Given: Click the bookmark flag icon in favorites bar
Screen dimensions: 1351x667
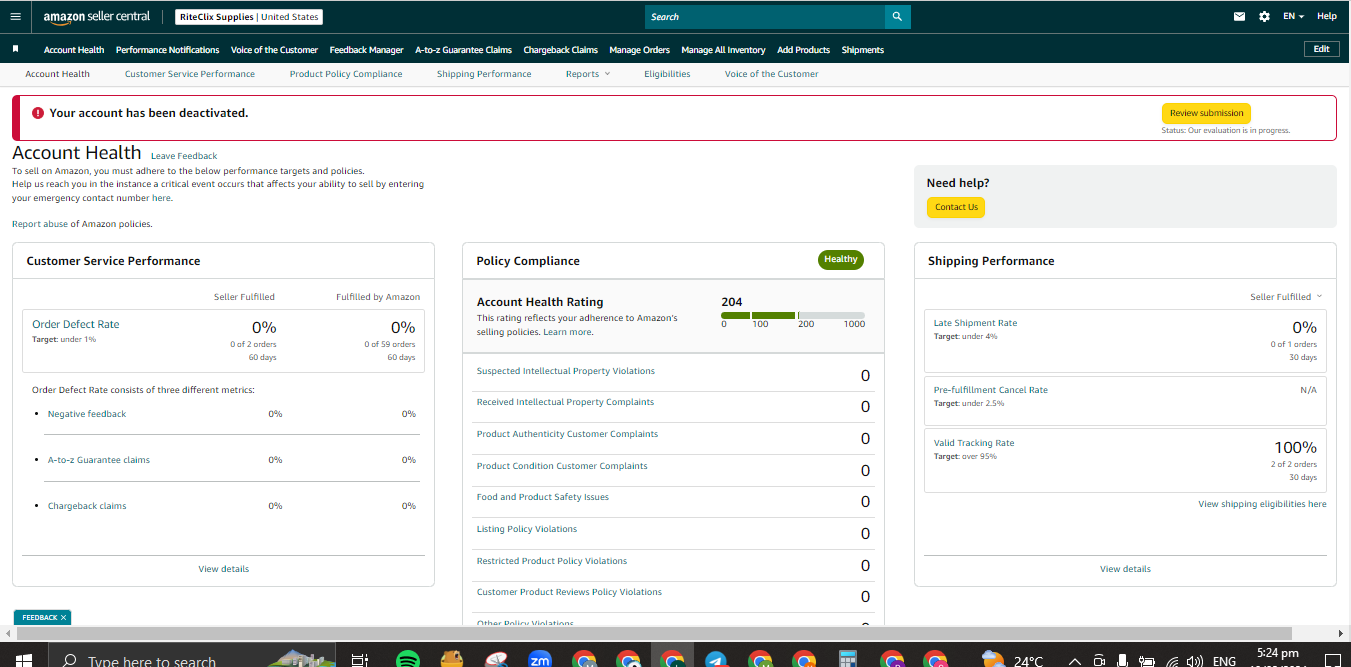Looking at the screenshot, I should coord(16,49).
